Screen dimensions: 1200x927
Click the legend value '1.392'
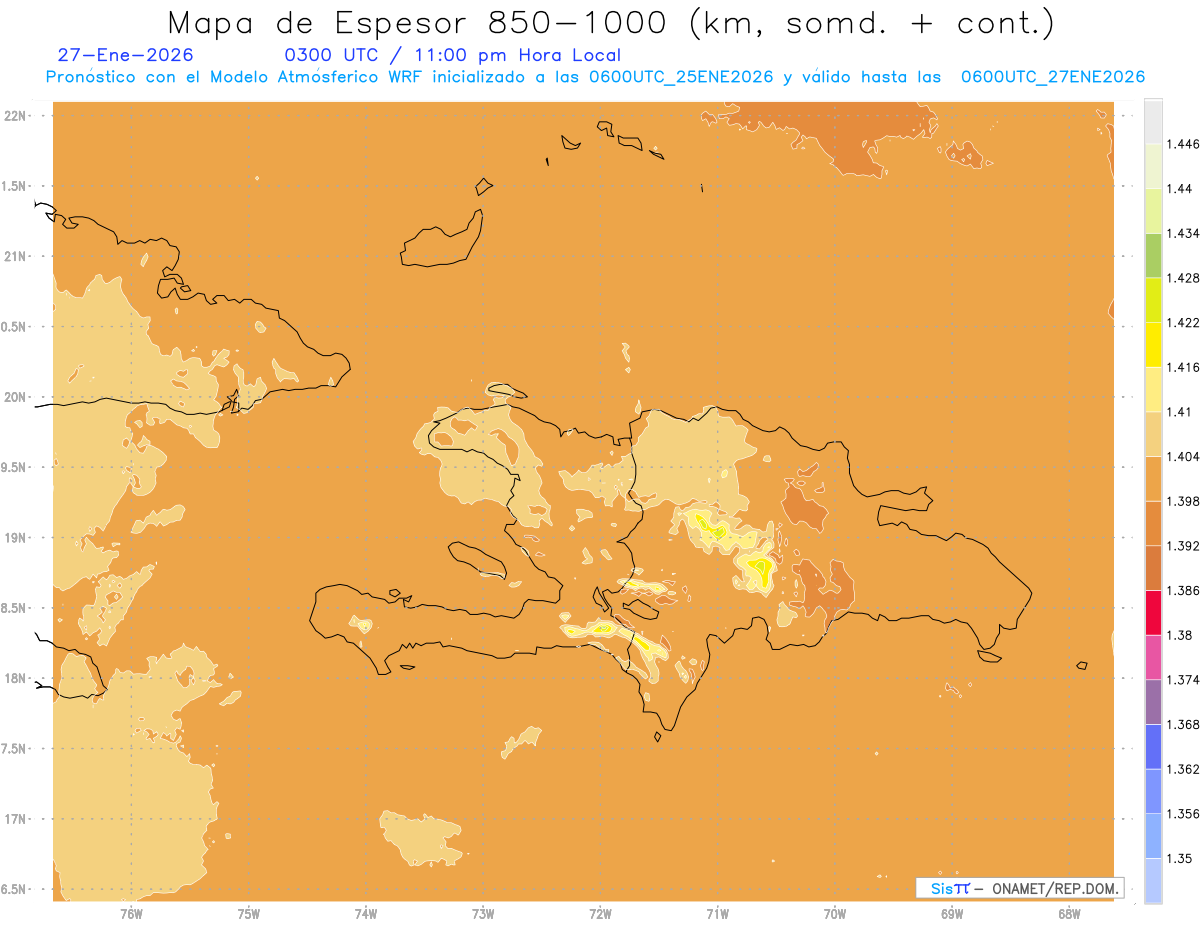1183,546
